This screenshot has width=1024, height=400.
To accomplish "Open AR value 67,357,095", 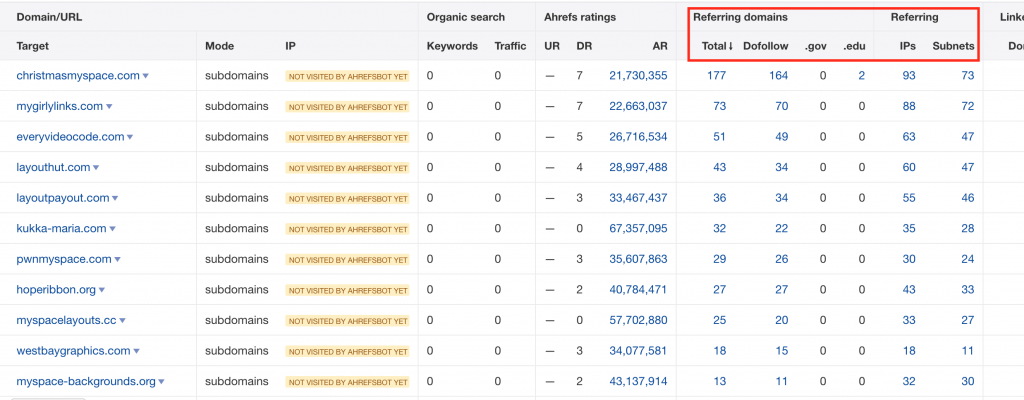I will (x=638, y=228).
